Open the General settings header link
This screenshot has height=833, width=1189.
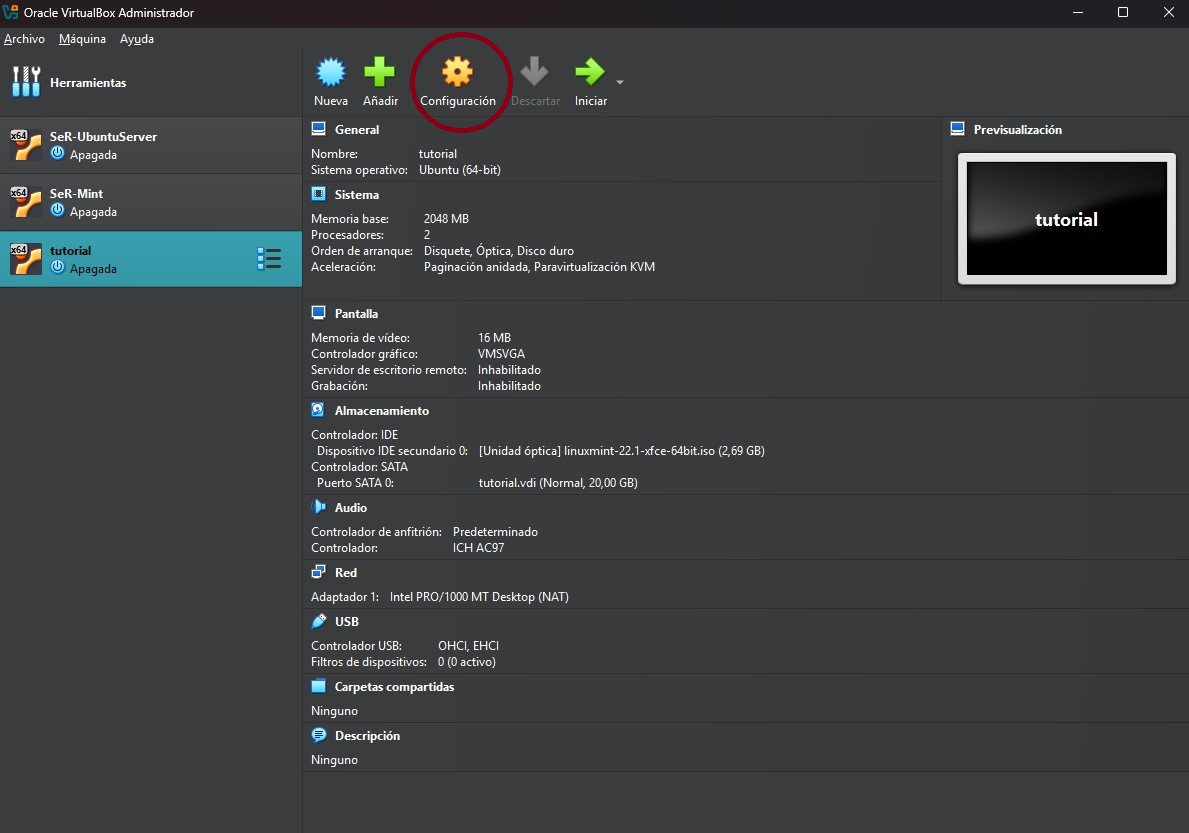[x=357, y=130]
